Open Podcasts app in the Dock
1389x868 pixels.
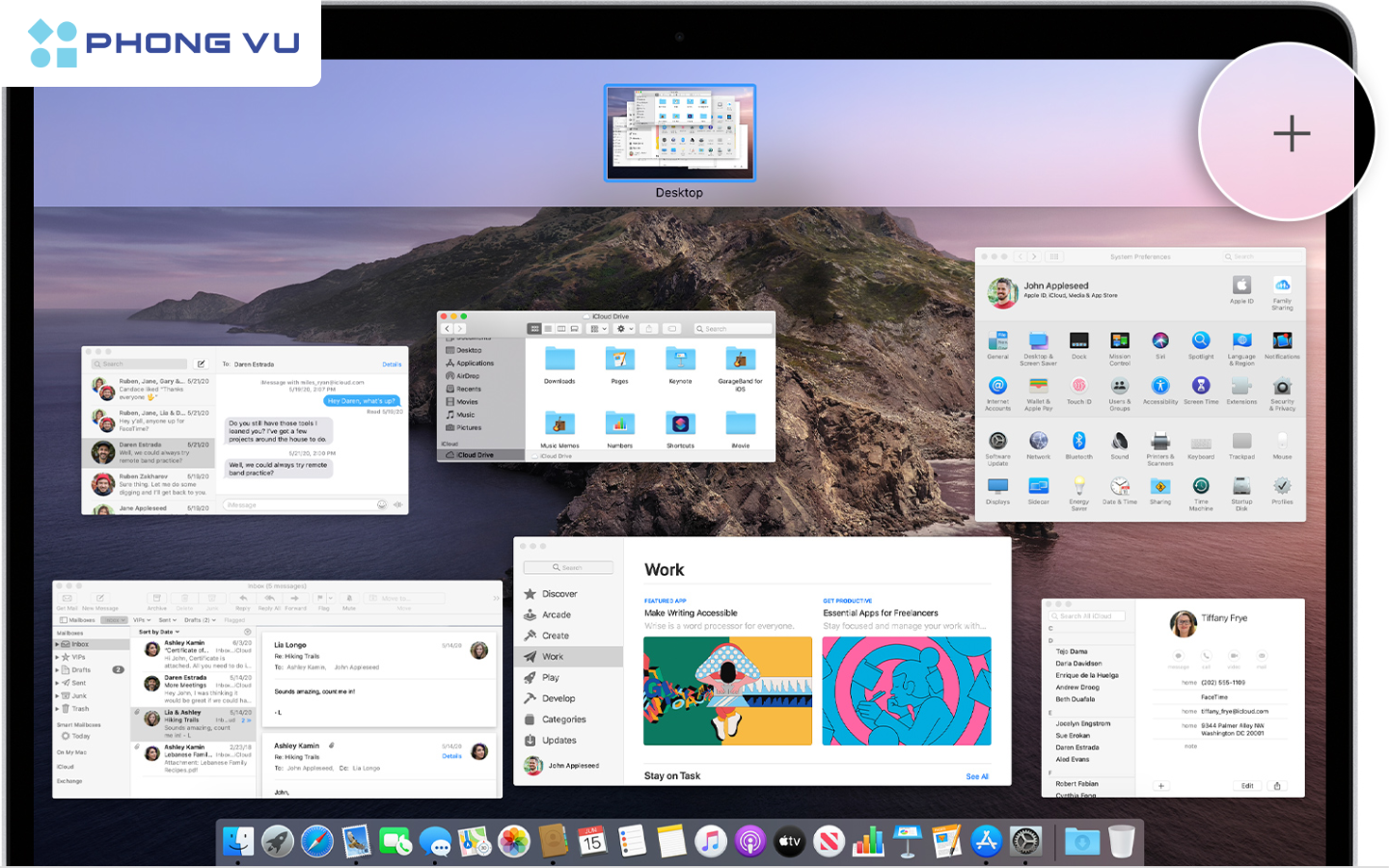pyautogui.click(x=750, y=841)
